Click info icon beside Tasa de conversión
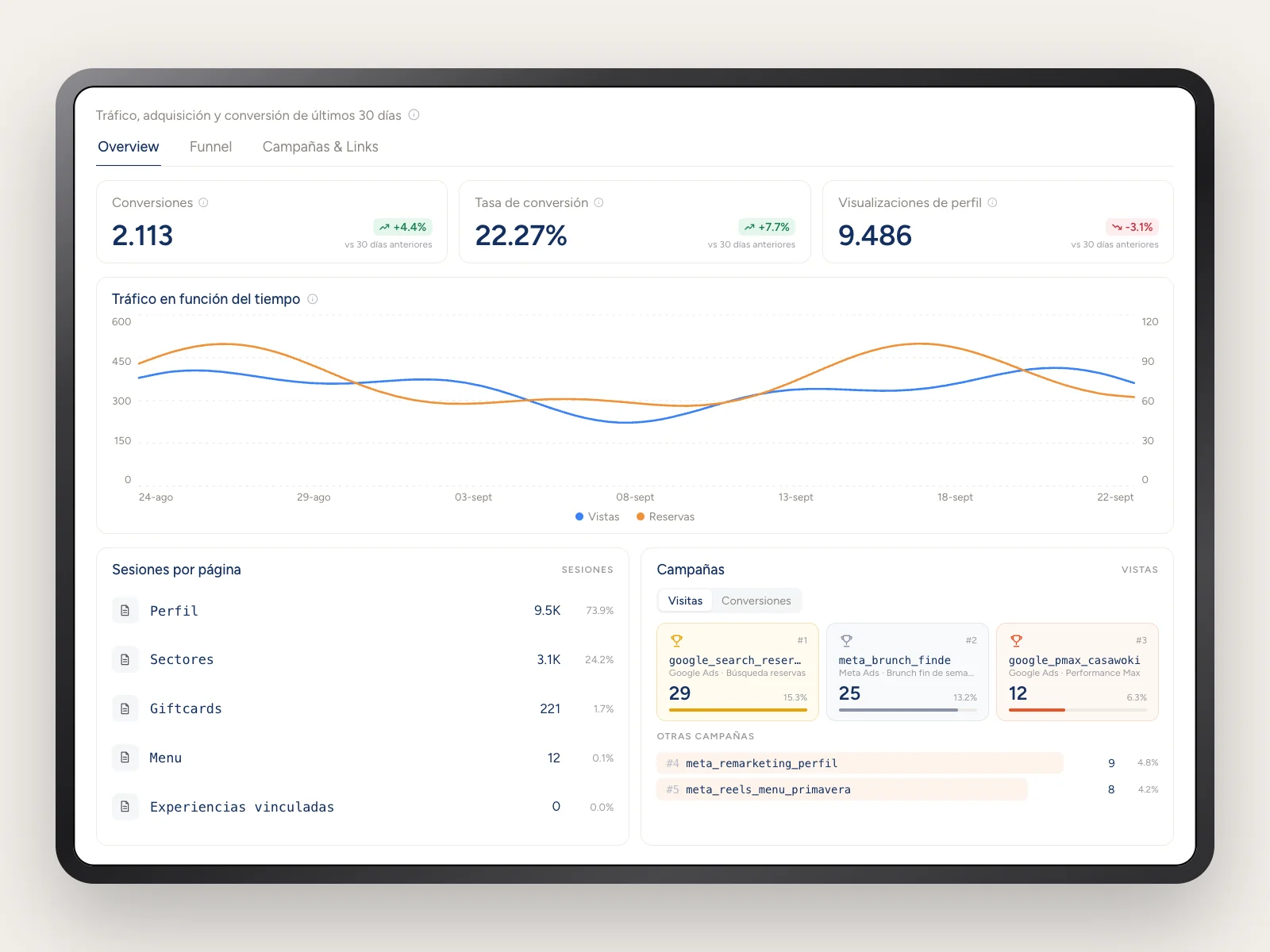 598,203
